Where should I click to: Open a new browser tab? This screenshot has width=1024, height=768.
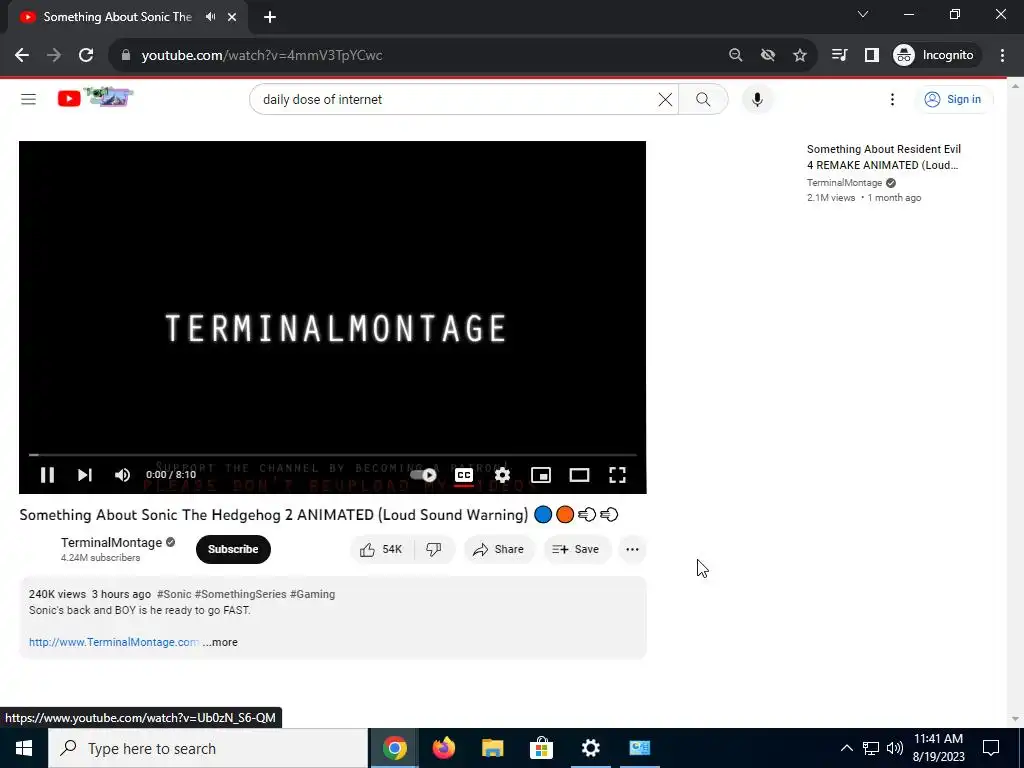coord(270,17)
